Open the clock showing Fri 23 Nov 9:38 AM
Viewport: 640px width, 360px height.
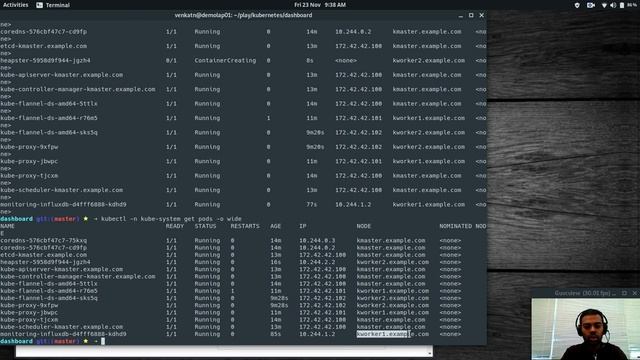pyautogui.click(x=320, y=5)
